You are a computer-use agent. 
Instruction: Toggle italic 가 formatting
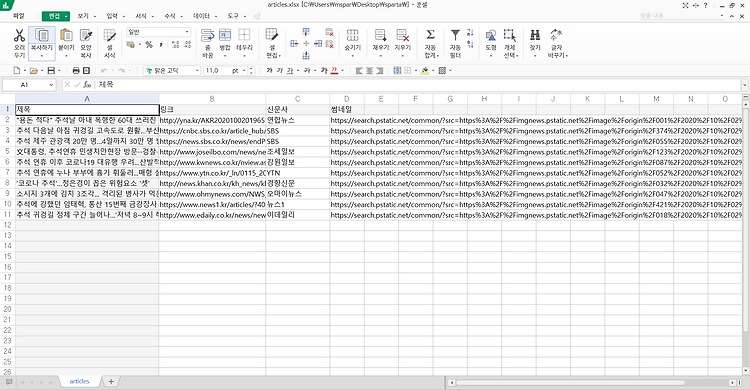click(x=280, y=70)
